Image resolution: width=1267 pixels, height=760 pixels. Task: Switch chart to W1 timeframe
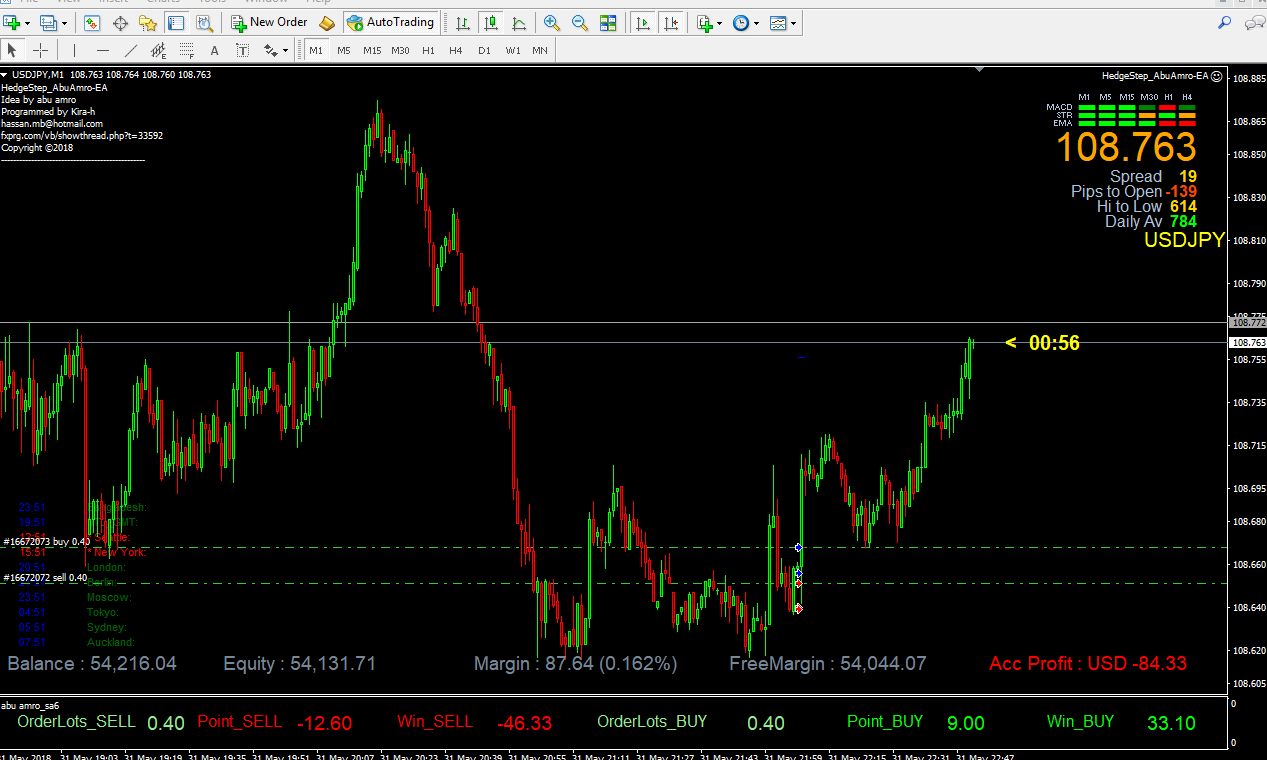coord(512,50)
